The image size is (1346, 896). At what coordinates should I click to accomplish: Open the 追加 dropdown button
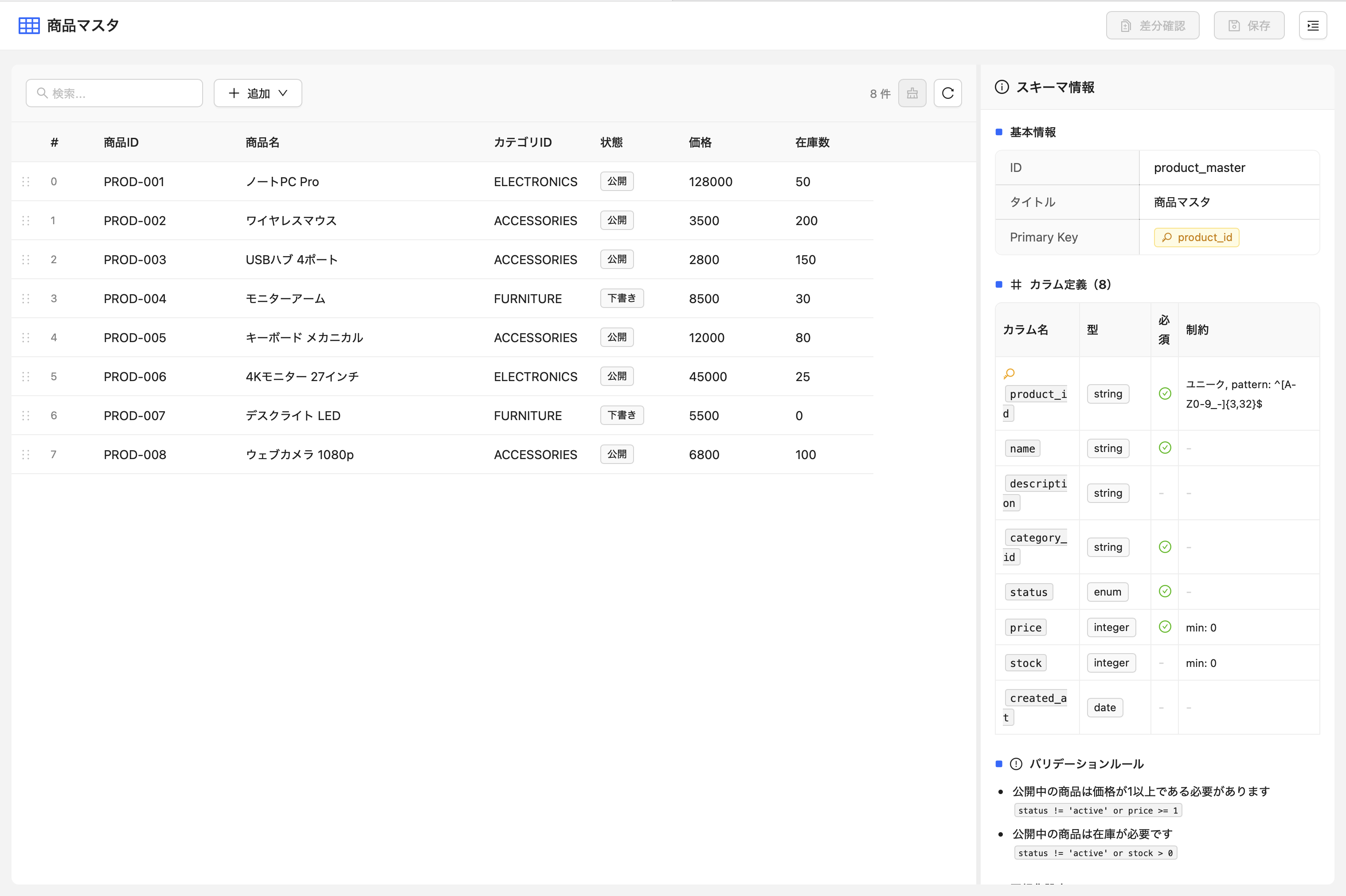coord(258,93)
